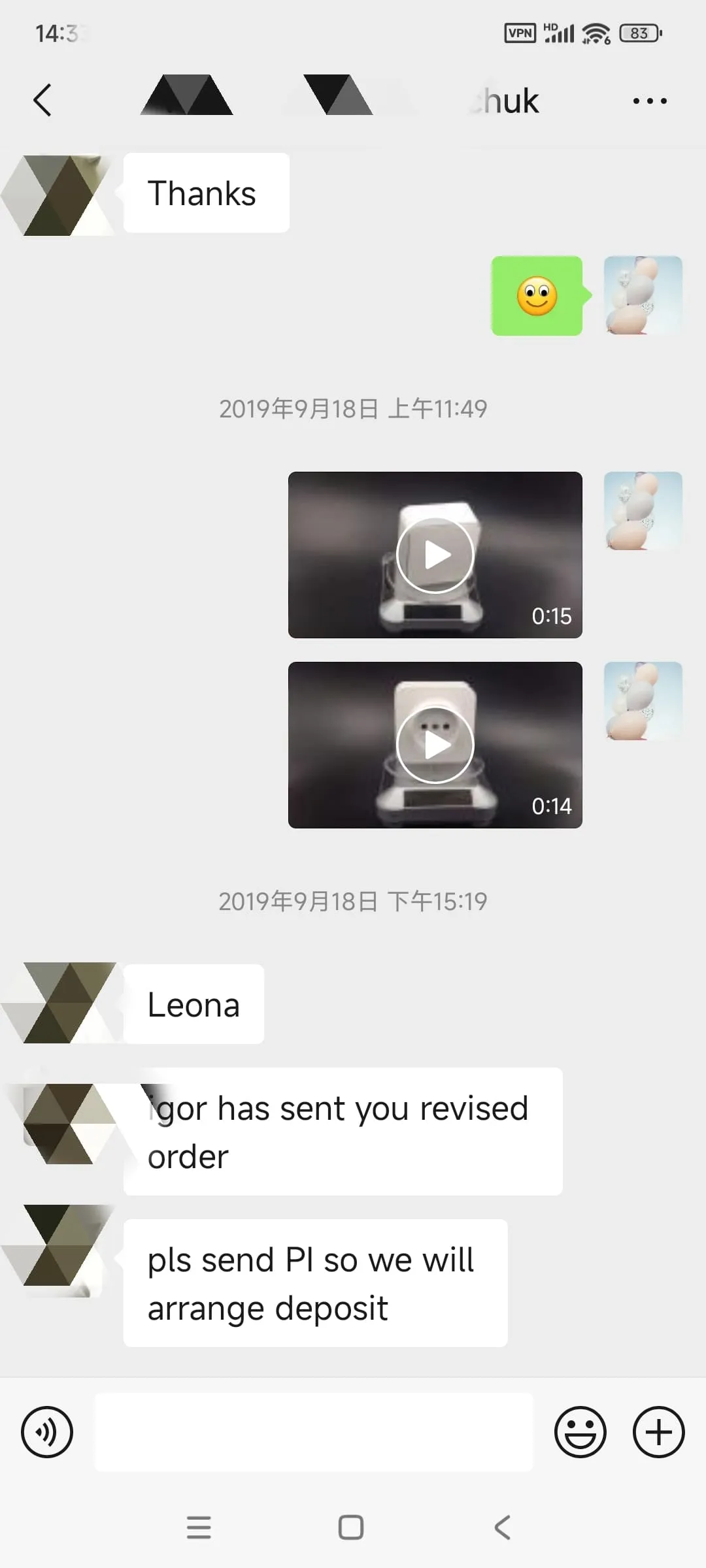Tap the Android system back chevron
Image resolution: width=706 pixels, height=1568 pixels.
click(502, 1527)
